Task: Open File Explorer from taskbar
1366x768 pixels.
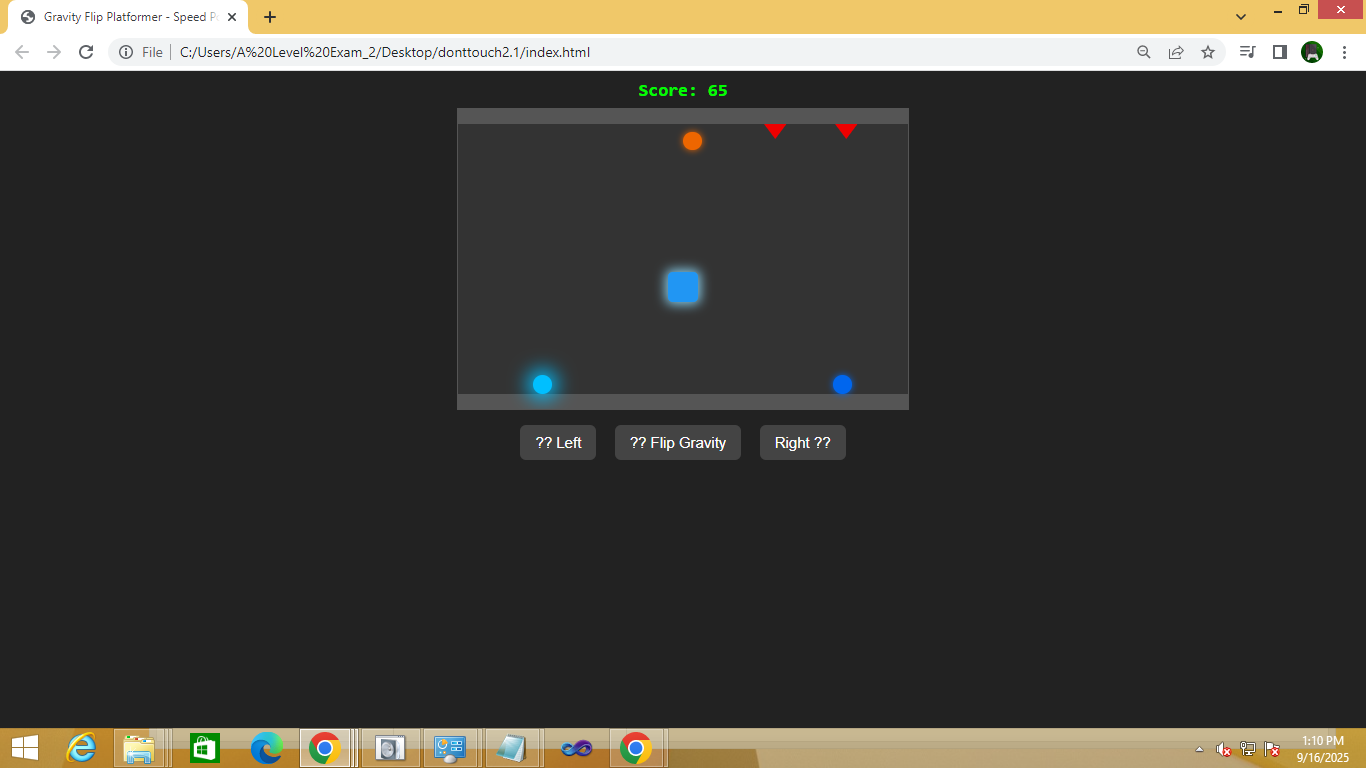Action: 139,747
